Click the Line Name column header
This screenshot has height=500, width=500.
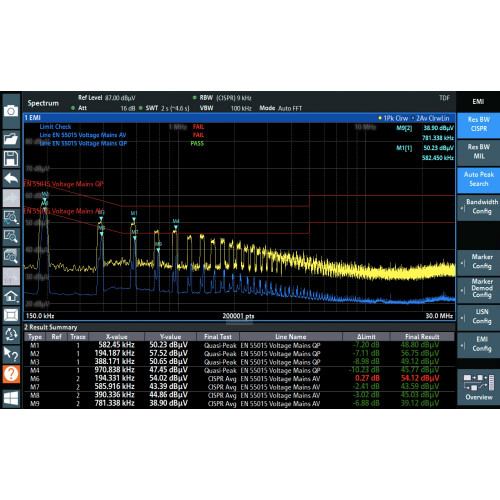click(291, 337)
